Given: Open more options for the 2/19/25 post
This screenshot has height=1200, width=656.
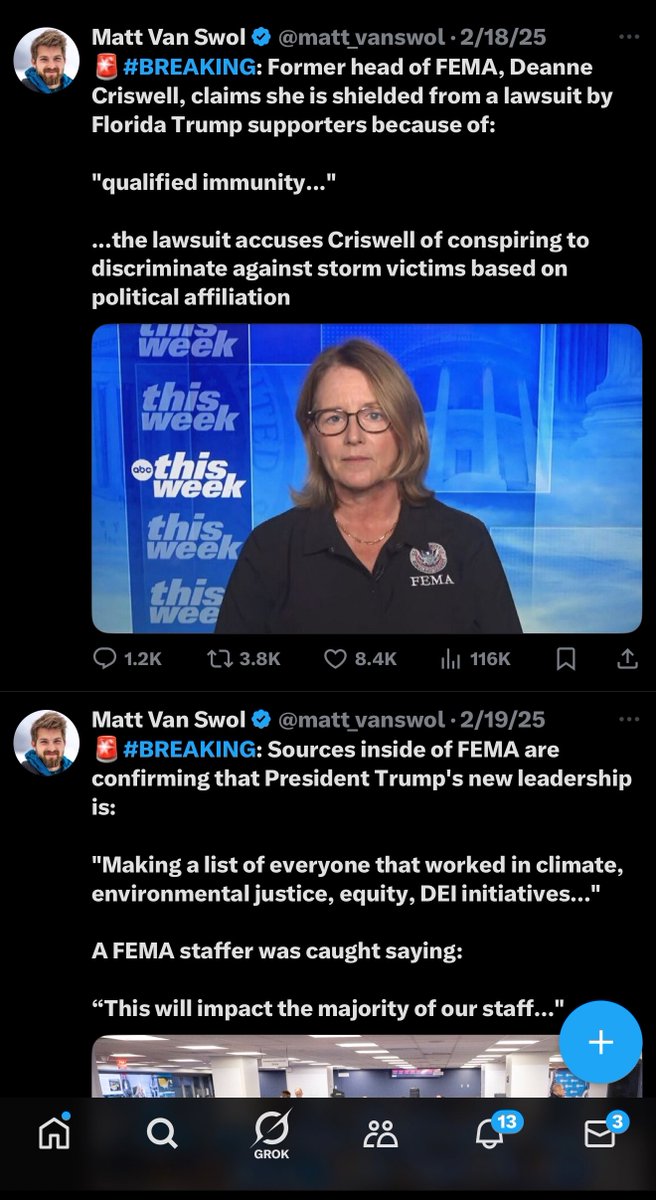Looking at the screenshot, I should (x=628, y=719).
